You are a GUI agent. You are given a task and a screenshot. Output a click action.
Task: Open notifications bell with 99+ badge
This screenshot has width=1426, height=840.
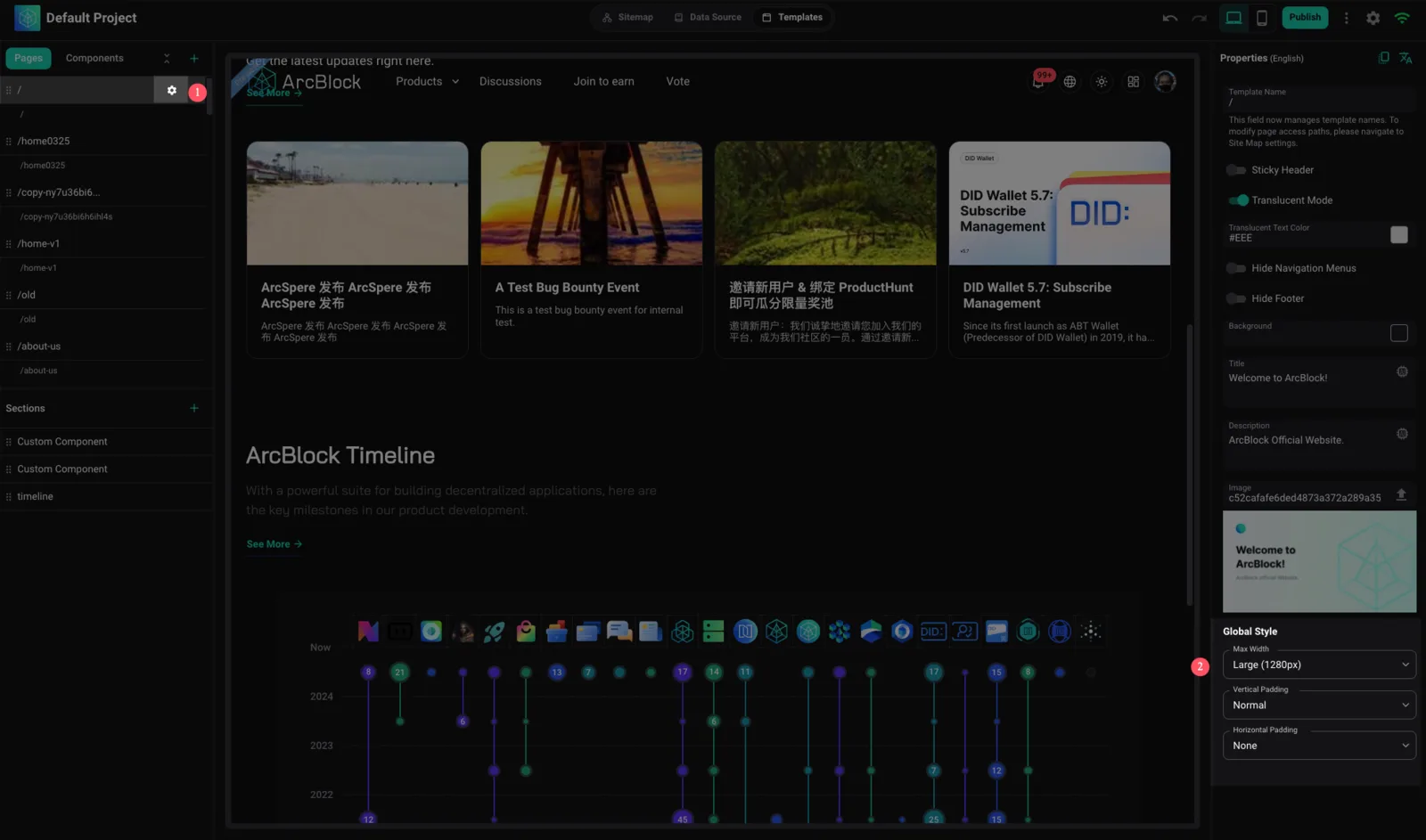pyautogui.click(x=1039, y=81)
